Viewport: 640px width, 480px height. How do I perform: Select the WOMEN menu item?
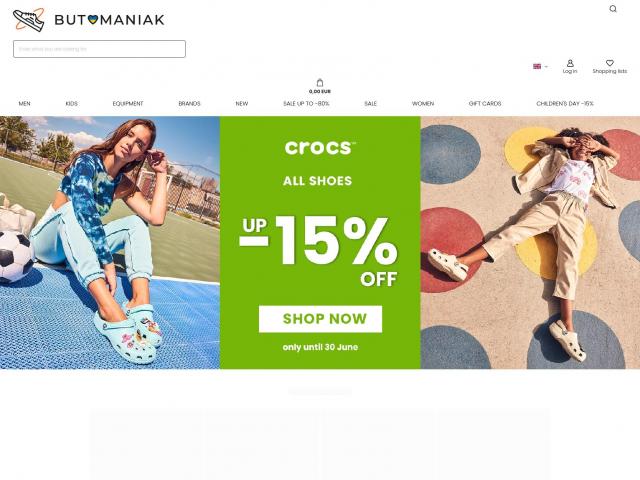(423, 104)
